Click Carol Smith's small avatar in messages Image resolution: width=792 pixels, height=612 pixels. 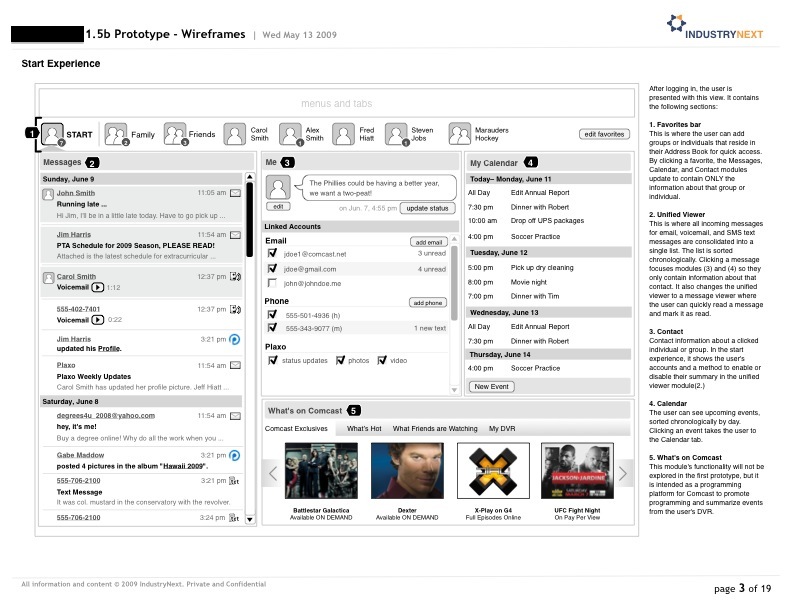pyautogui.click(x=48, y=278)
